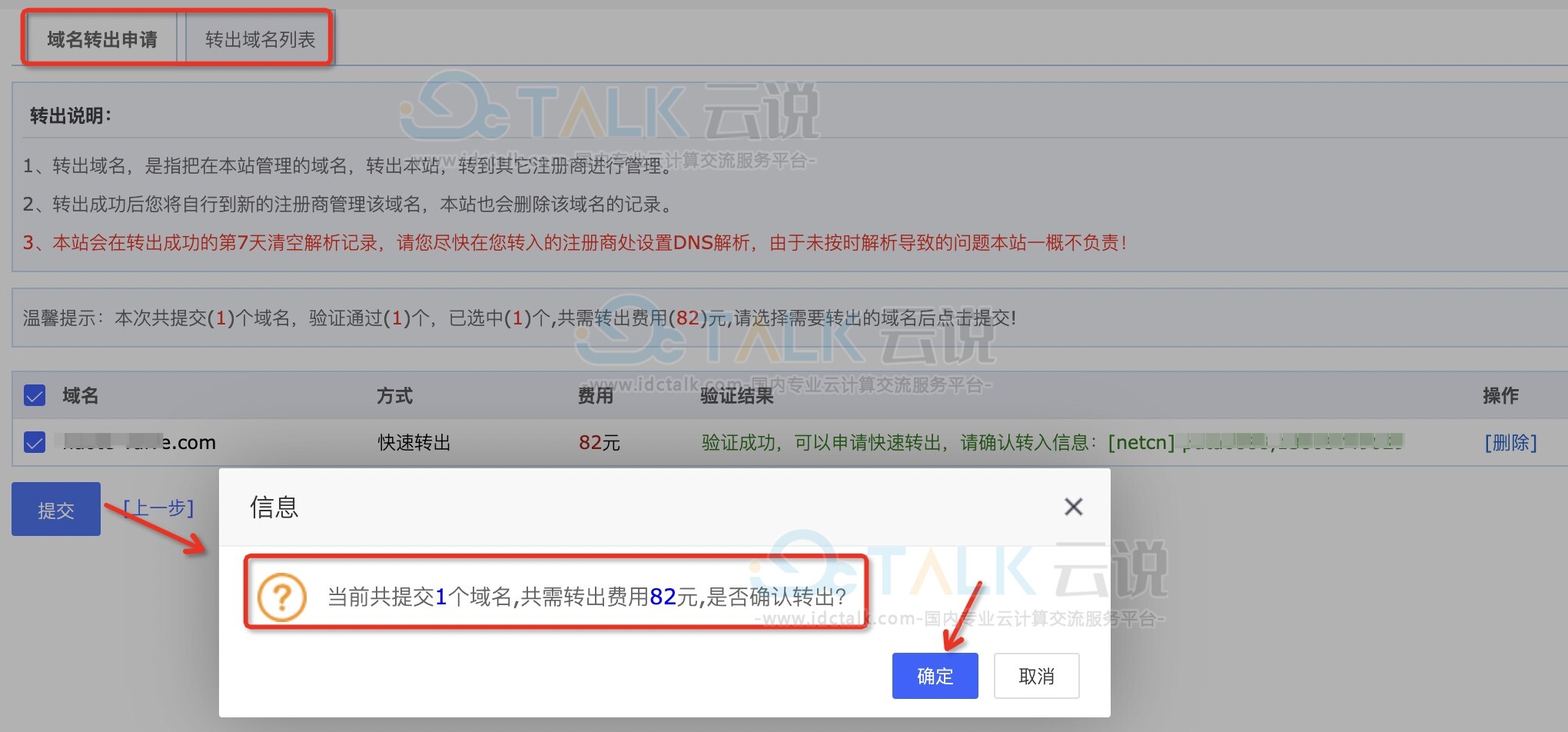The image size is (1568, 732).
Task: Open the 域名转出申请 tab
Action: point(102,39)
